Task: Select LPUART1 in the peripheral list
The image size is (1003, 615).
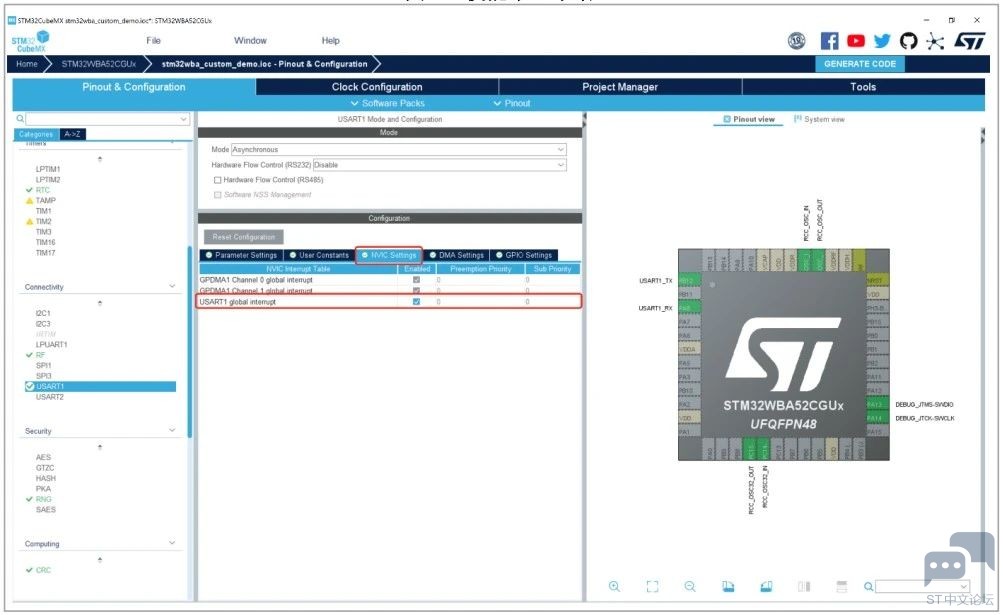Action: [51, 344]
